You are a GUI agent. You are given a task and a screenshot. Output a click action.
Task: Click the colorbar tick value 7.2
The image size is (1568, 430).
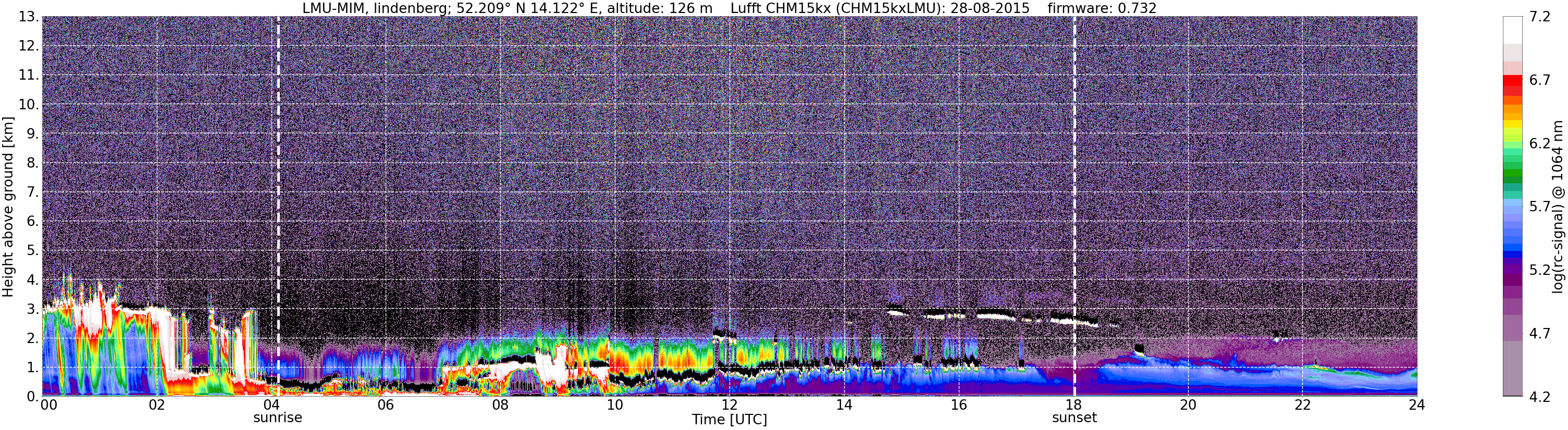coord(1539,17)
